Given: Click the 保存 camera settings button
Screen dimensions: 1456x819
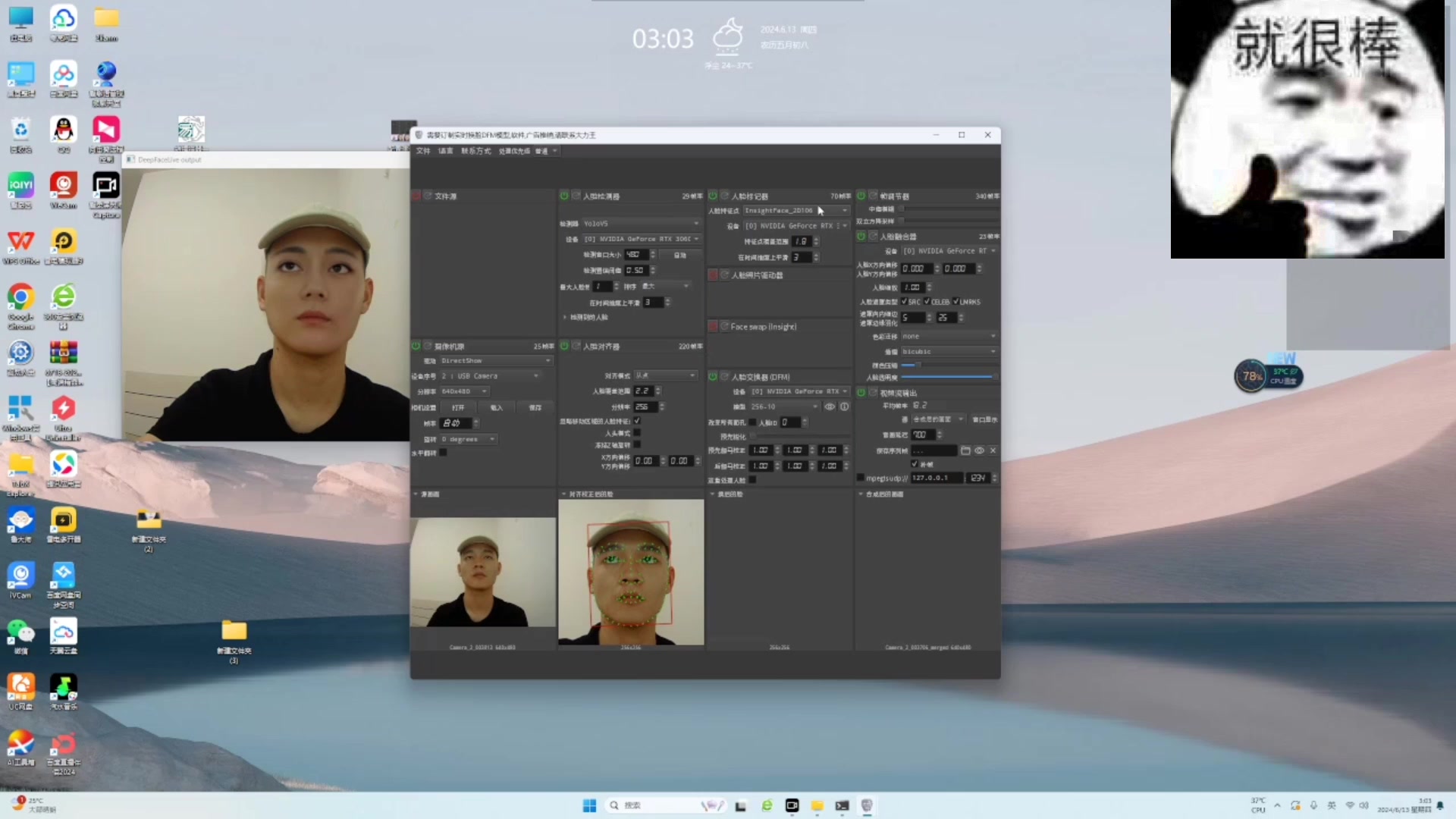Looking at the screenshot, I should coord(535,407).
